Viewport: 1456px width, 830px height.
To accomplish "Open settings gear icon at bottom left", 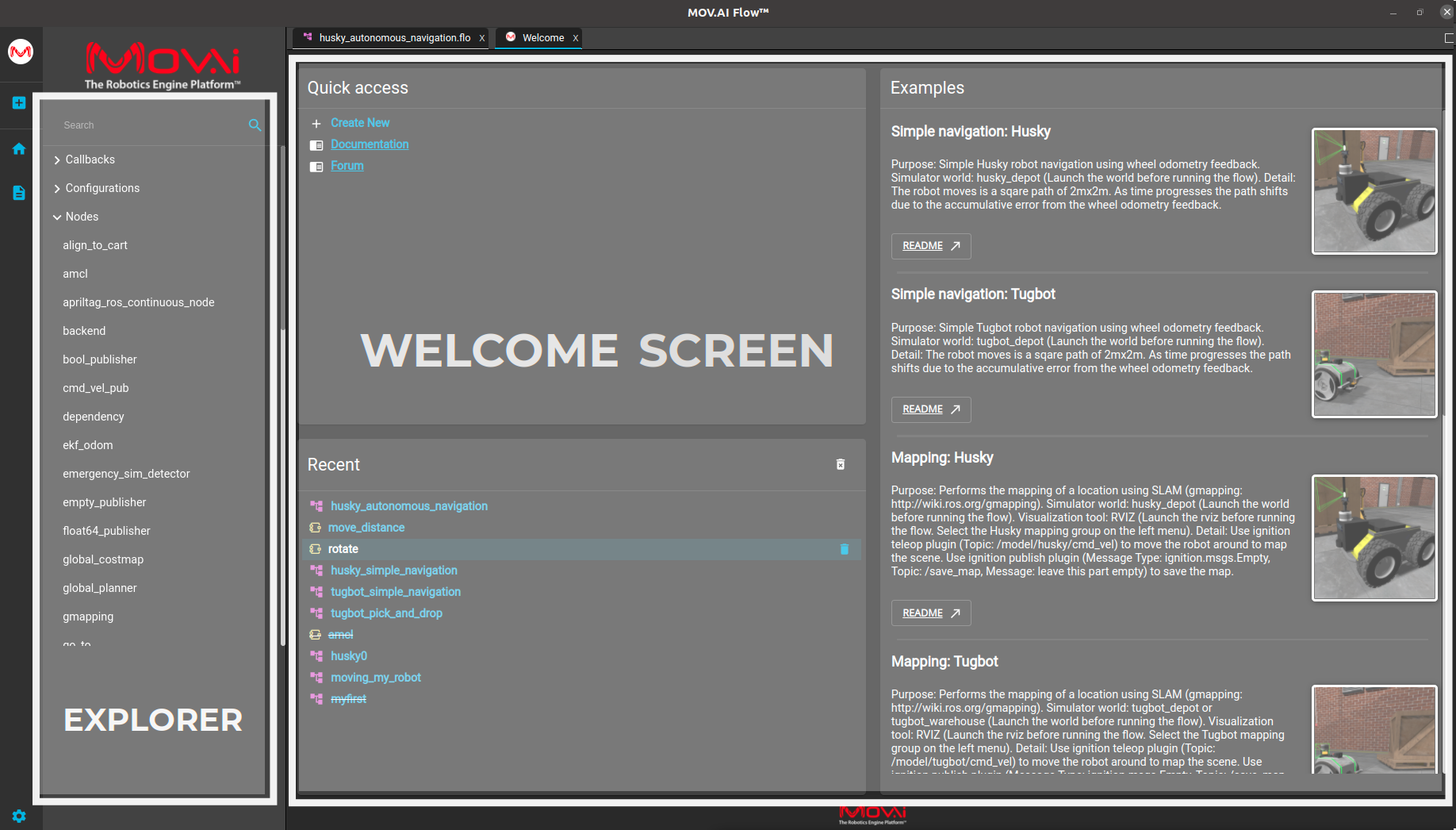I will (x=19, y=817).
